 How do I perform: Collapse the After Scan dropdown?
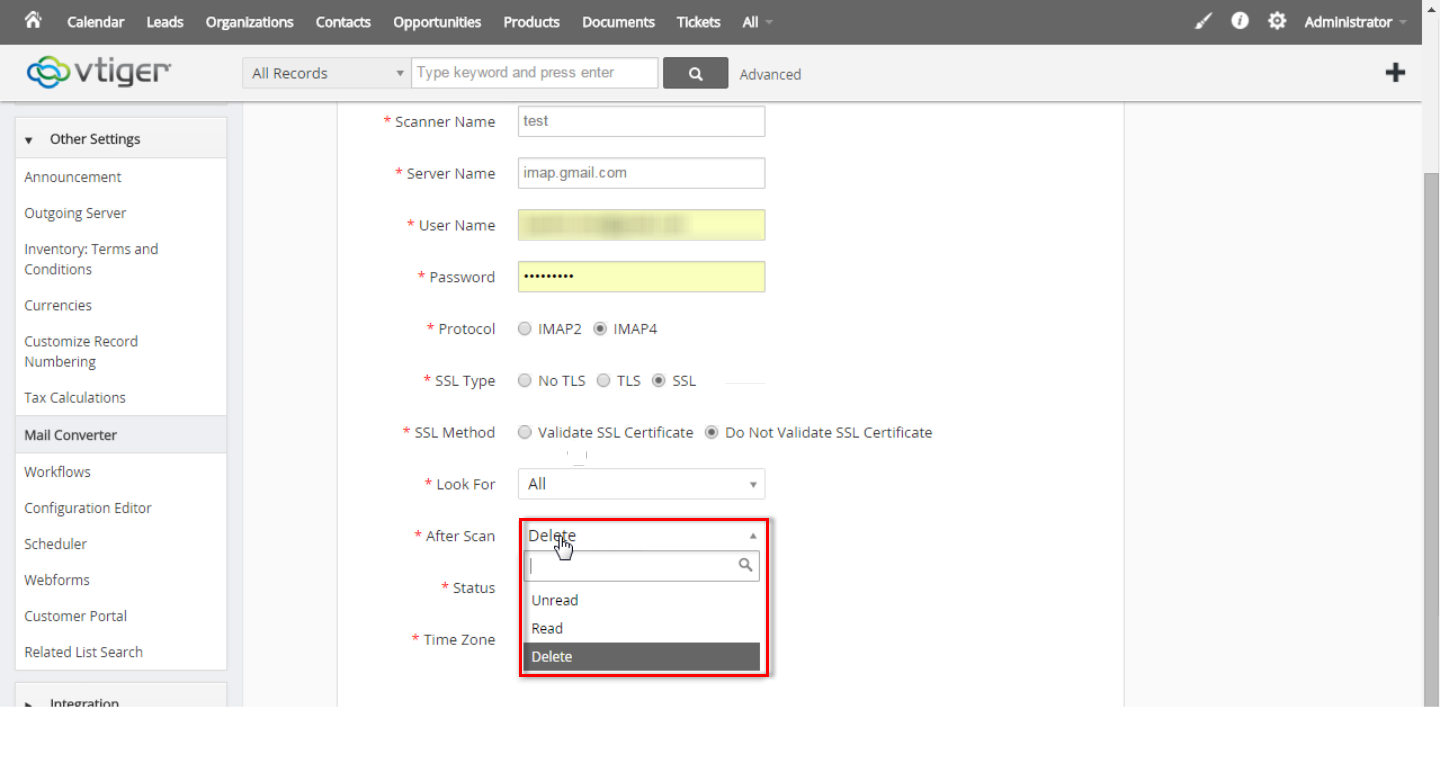[x=641, y=536]
